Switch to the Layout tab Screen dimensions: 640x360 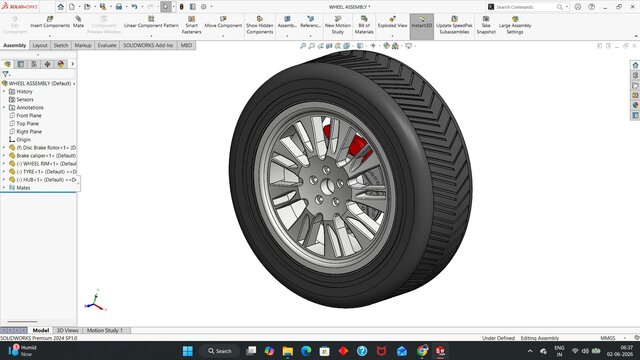pos(40,45)
